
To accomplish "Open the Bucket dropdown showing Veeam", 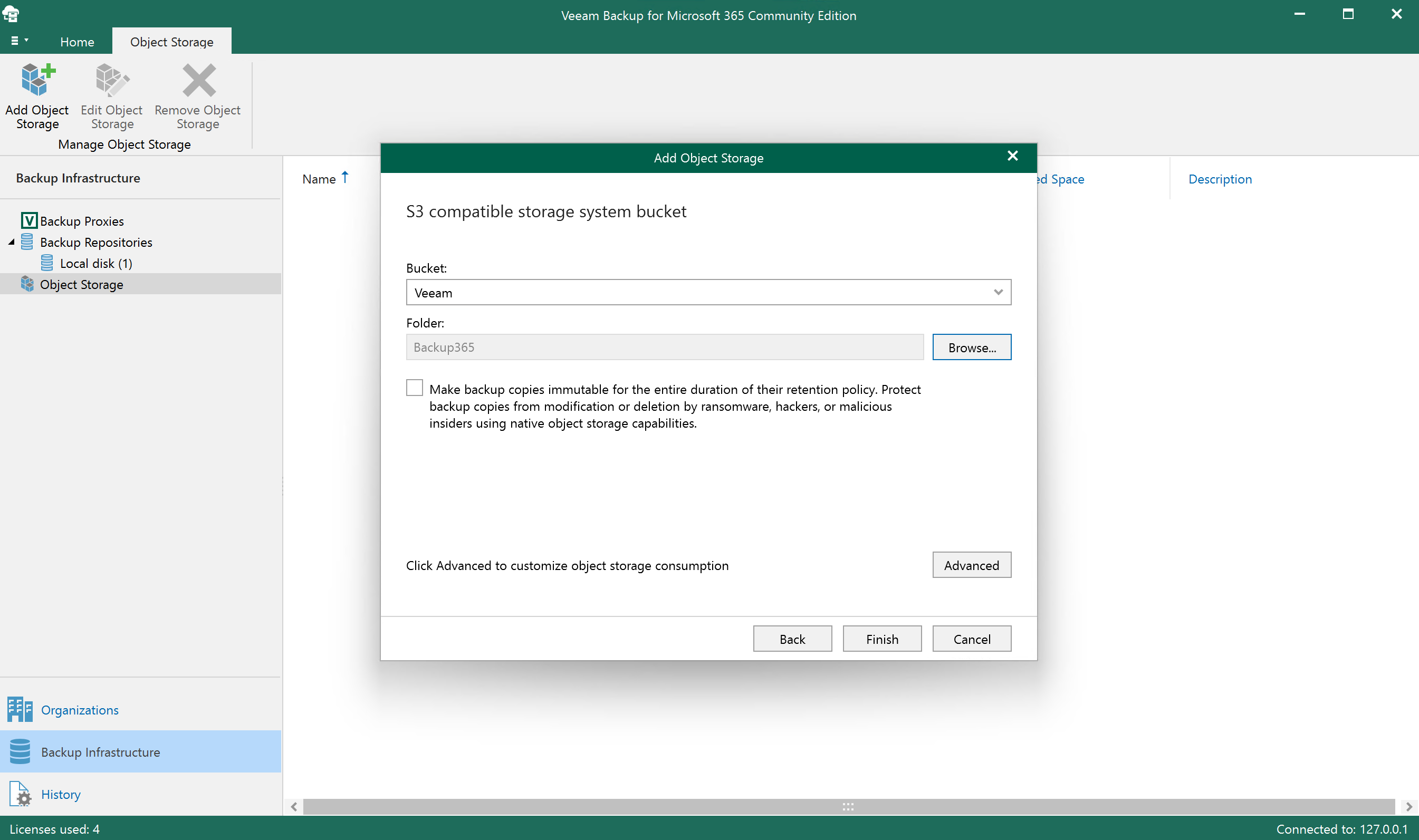I will click(998, 292).
